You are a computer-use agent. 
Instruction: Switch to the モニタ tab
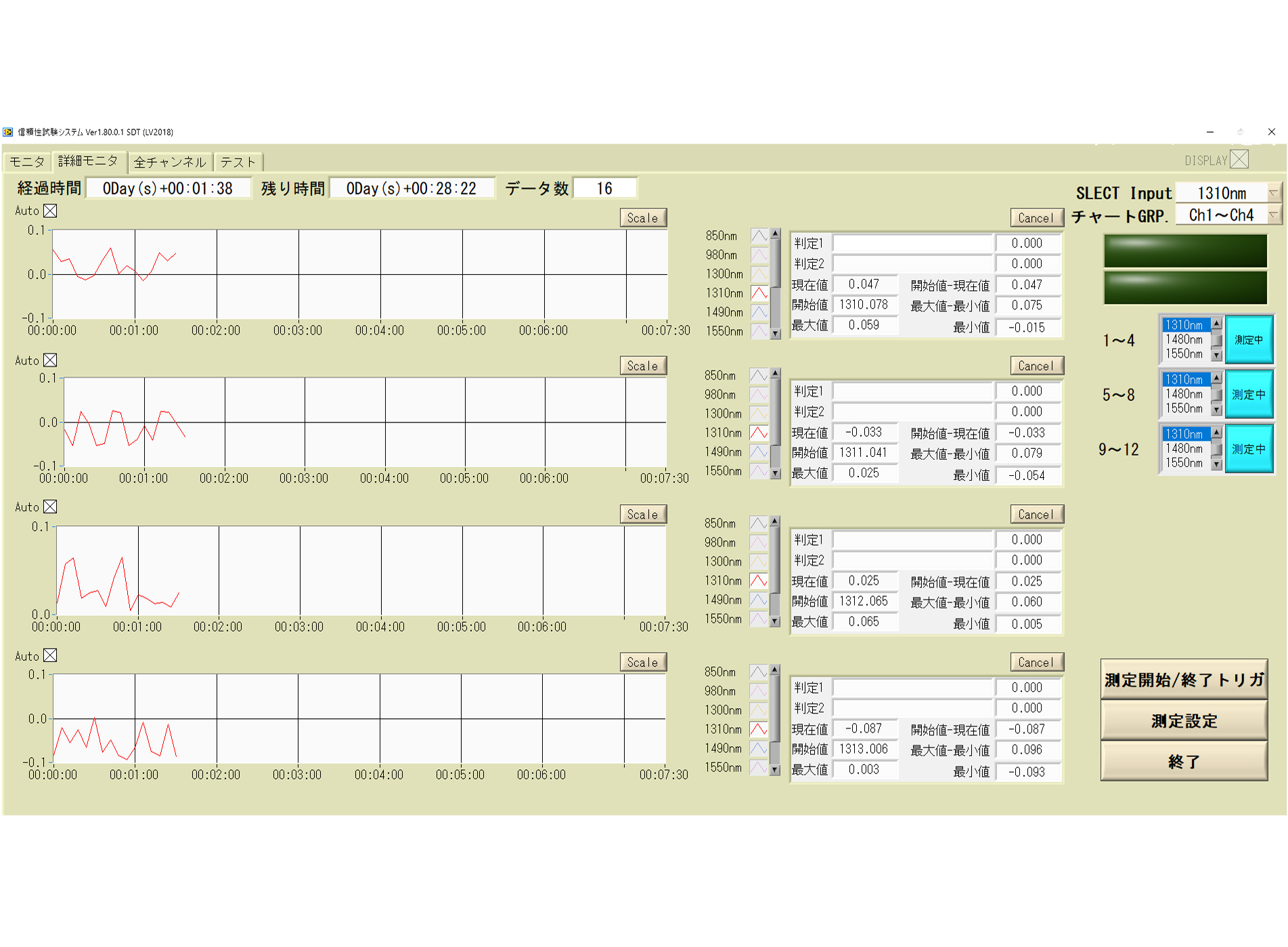(26, 162)
